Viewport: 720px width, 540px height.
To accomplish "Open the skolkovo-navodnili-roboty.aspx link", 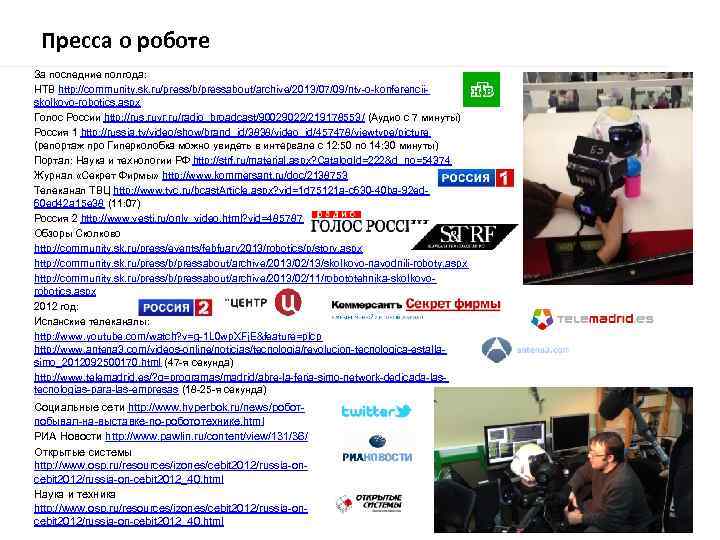I will pyautogui.click(x=251, y=264).
